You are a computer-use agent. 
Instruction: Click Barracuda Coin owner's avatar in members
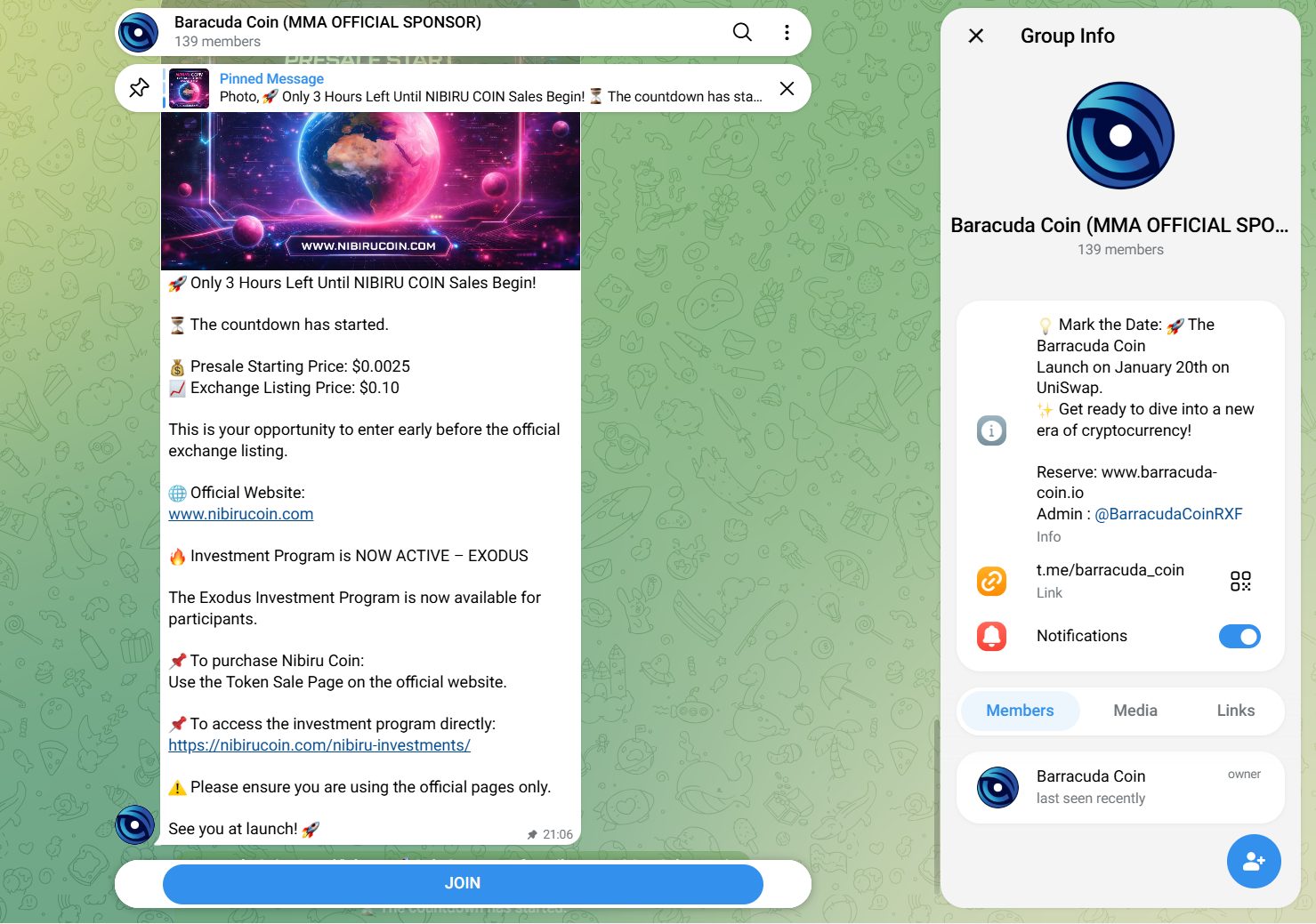point(998,787)
